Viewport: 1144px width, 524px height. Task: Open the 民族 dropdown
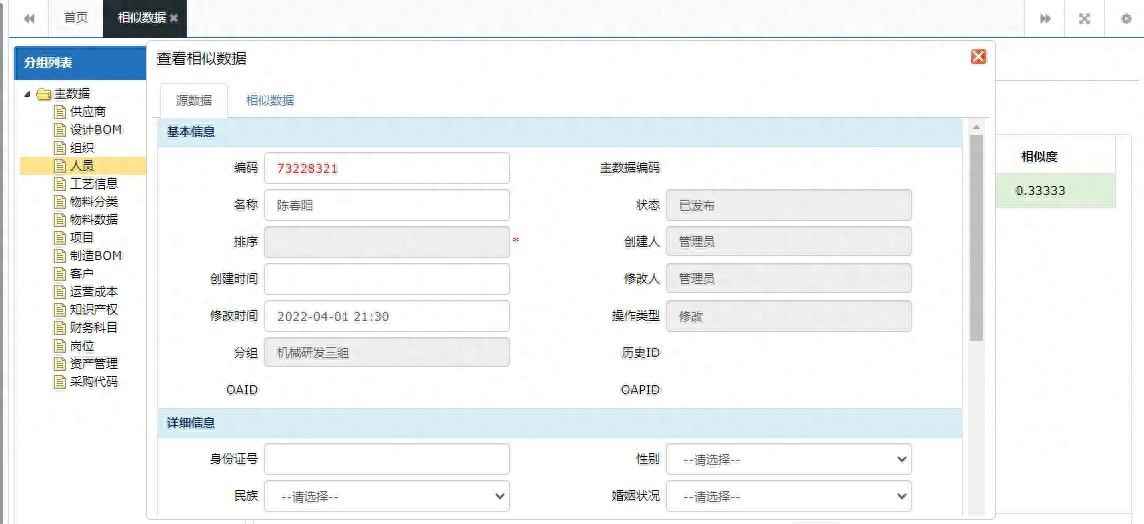(387, 496)
